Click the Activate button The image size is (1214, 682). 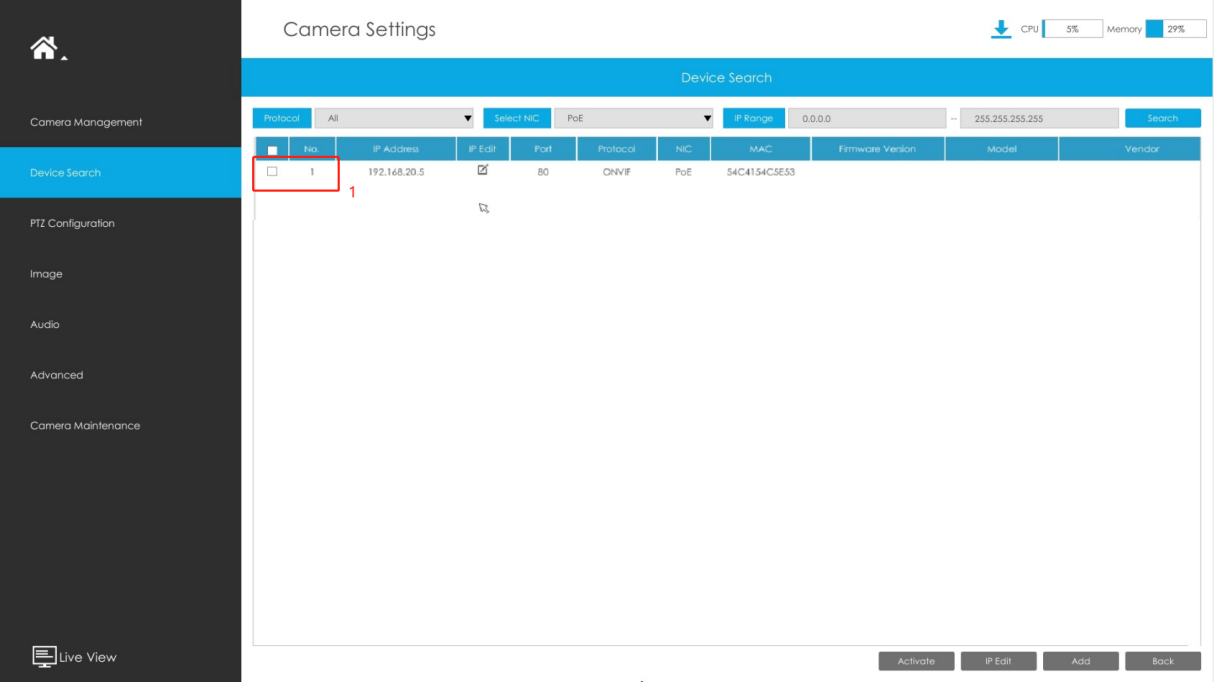click(x=916, y=661)
